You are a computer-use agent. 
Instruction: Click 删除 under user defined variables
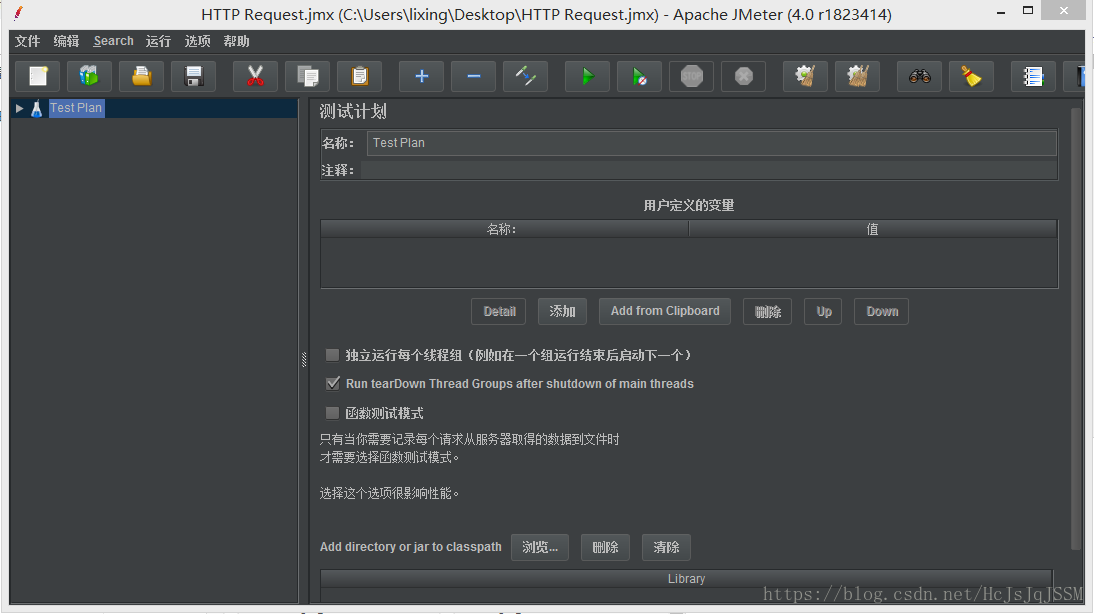pyautogui.click(x=767, y=311)
